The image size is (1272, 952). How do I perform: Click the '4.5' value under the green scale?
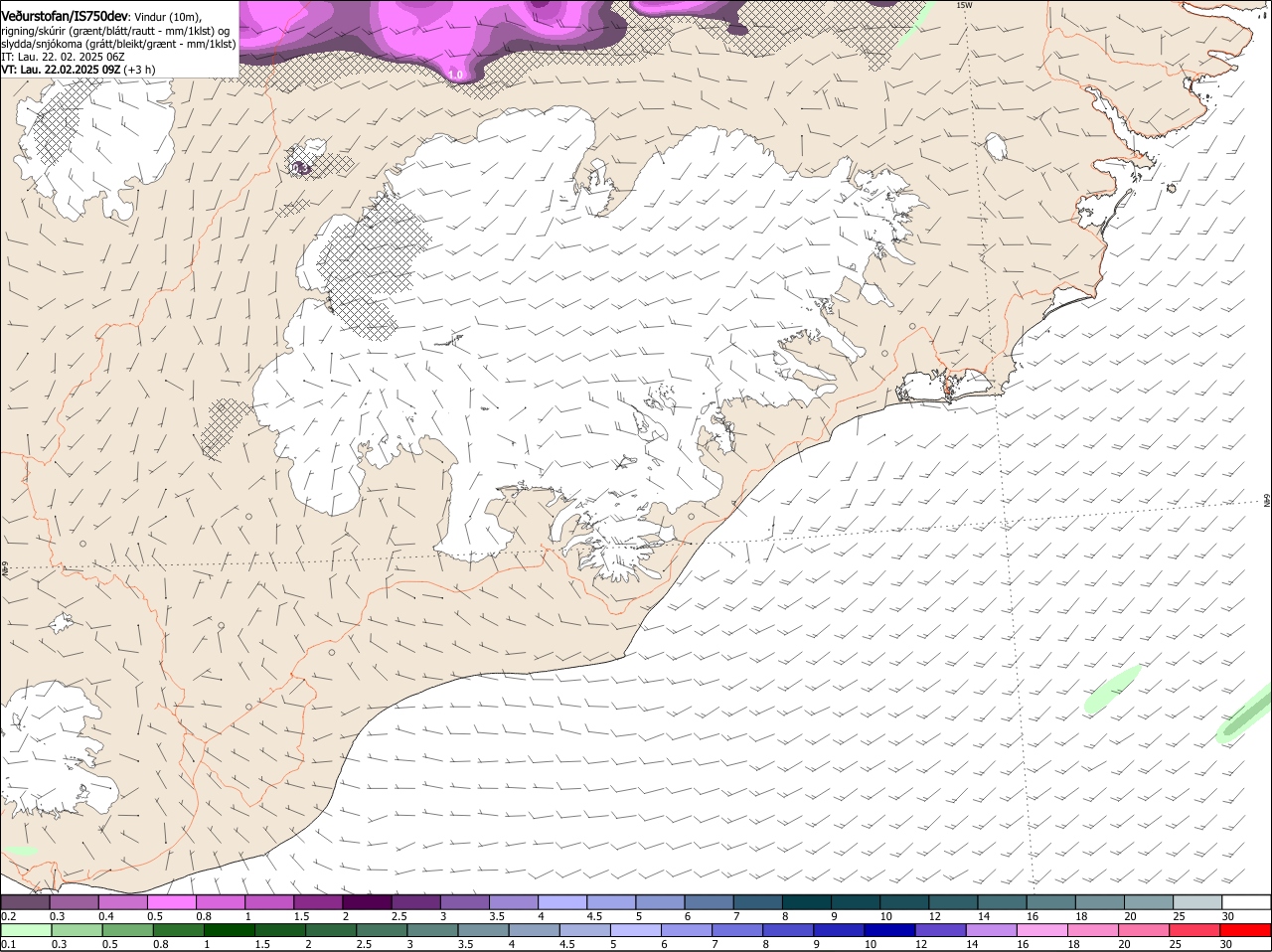567,944
